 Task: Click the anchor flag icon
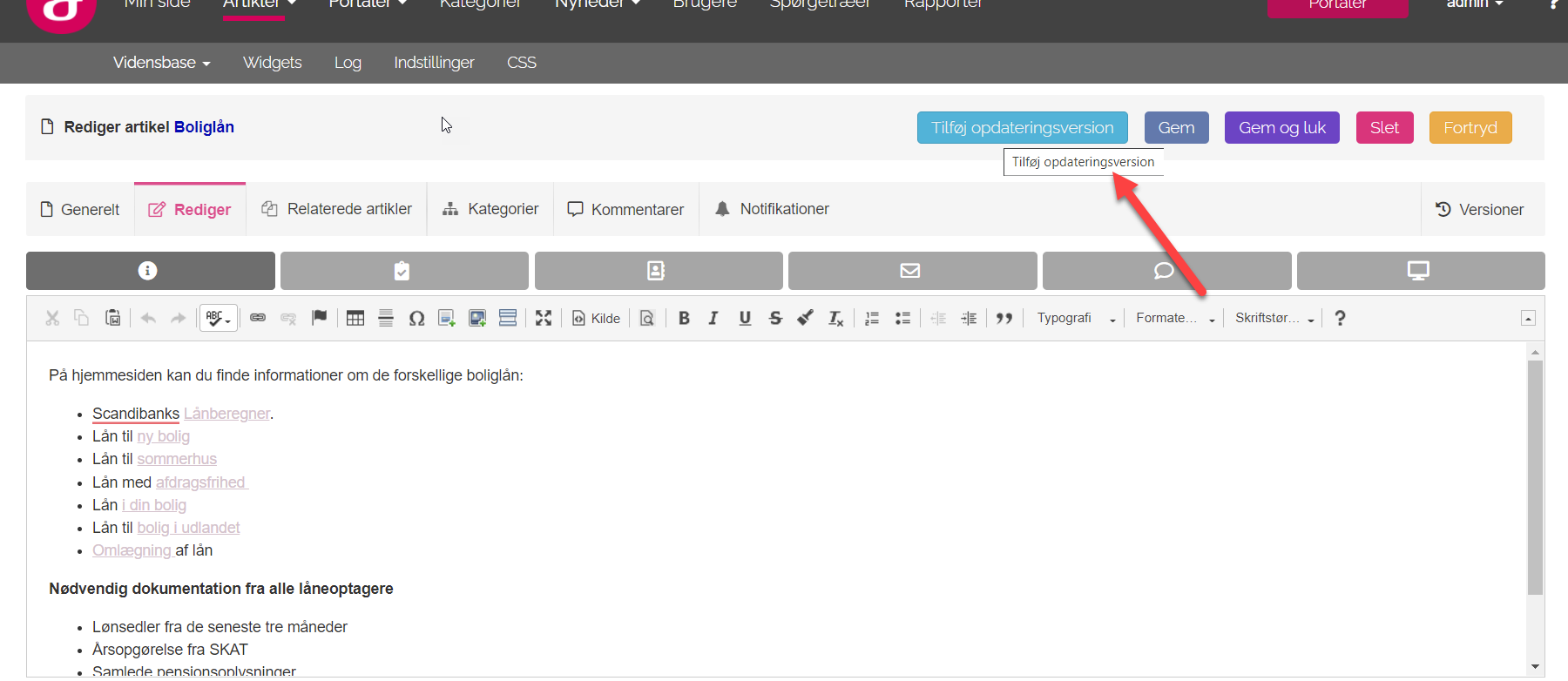pyautogui.click(x=320, y=318)
